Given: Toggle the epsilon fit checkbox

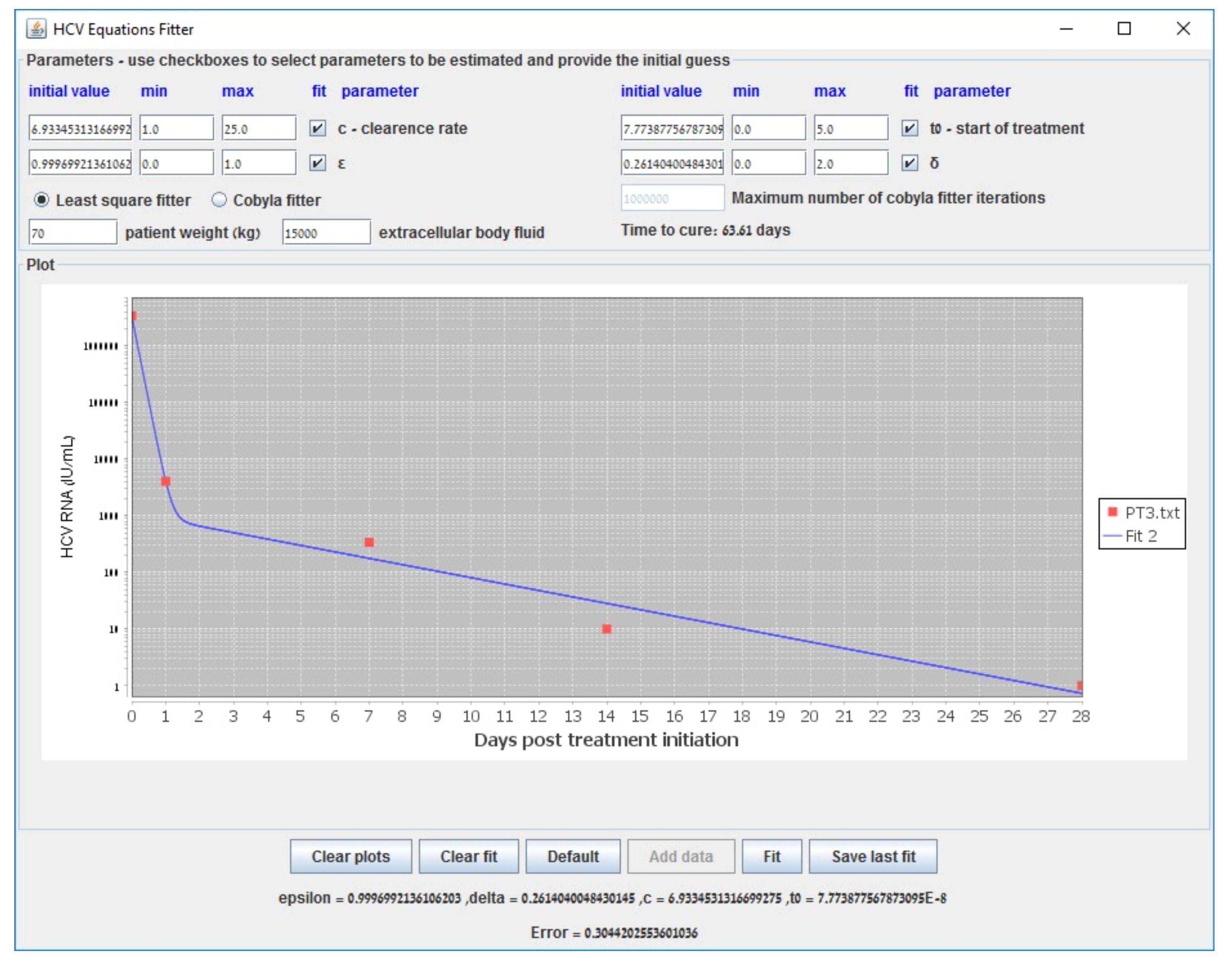Looking at the screenshot, I should click(x=318, y=164).
